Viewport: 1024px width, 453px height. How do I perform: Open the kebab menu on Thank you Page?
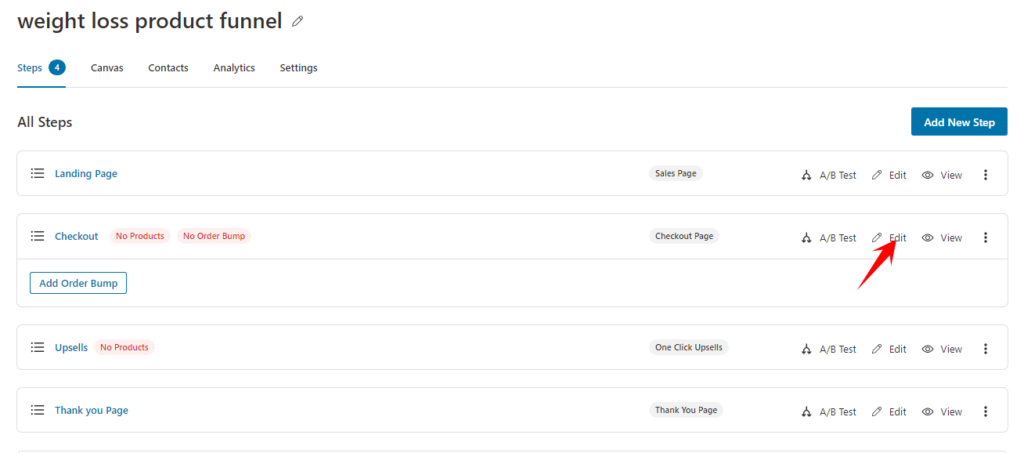coord(985,412)
